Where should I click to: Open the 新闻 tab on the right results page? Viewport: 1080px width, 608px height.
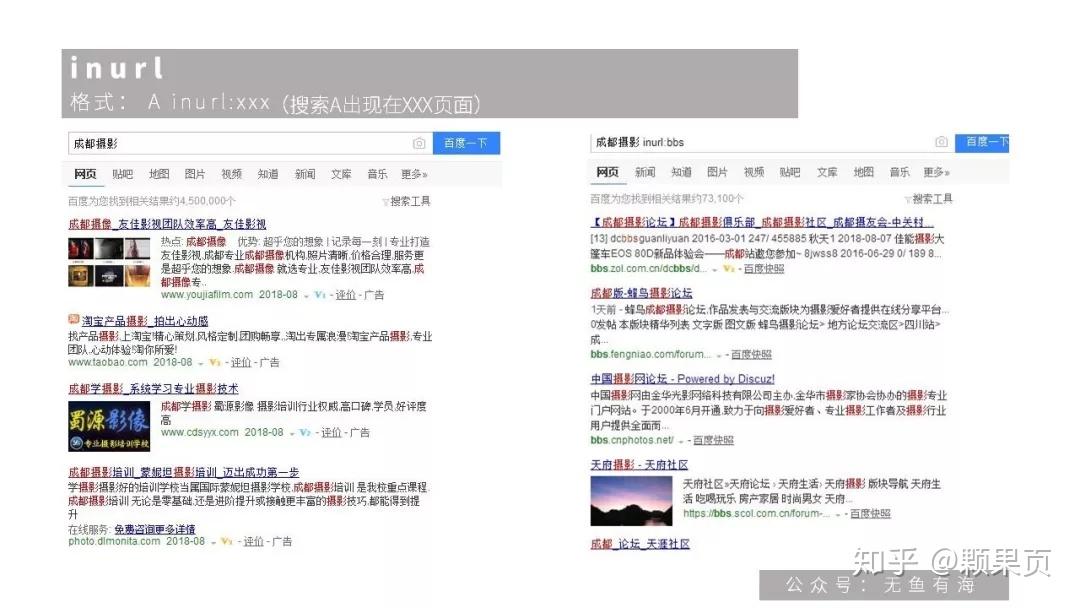coord(644,171)
